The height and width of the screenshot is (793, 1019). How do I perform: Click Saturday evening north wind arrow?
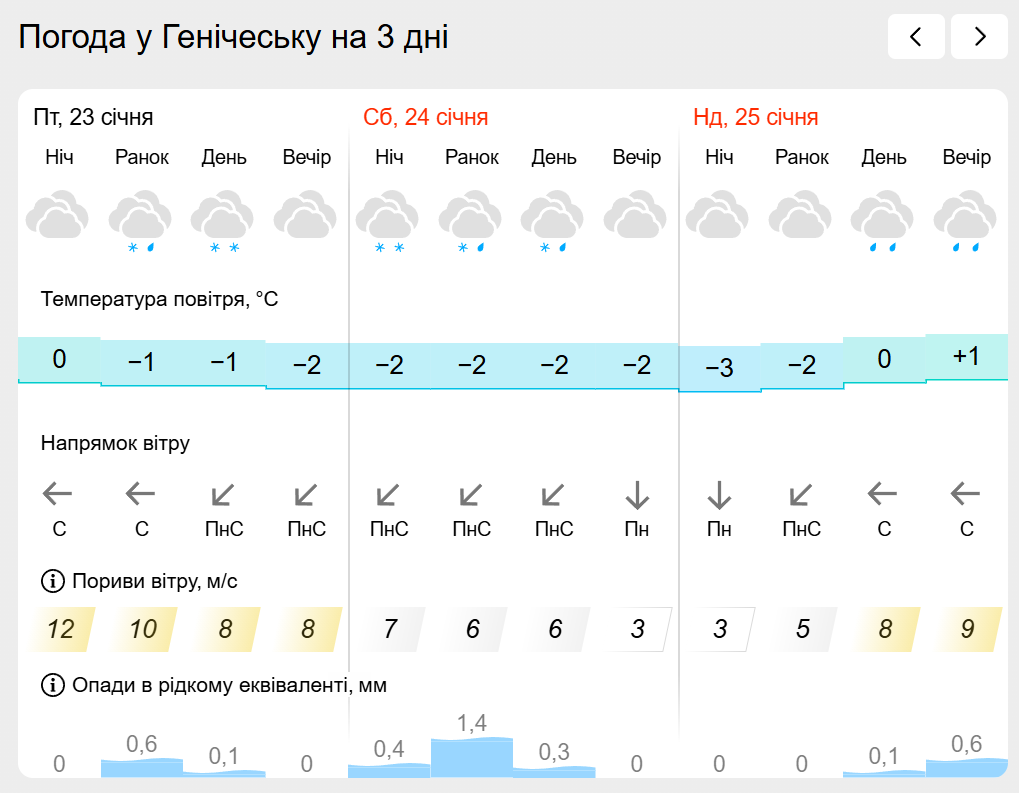coord(637,494)
